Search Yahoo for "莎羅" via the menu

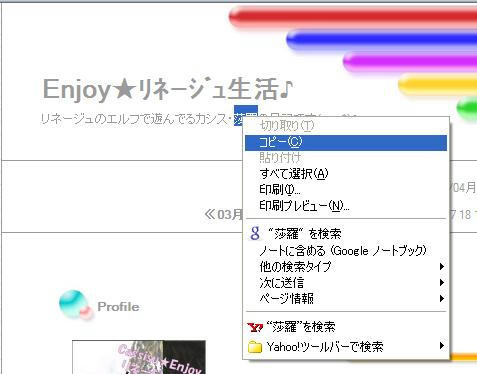pyautogui.click(x=346, y=327)
